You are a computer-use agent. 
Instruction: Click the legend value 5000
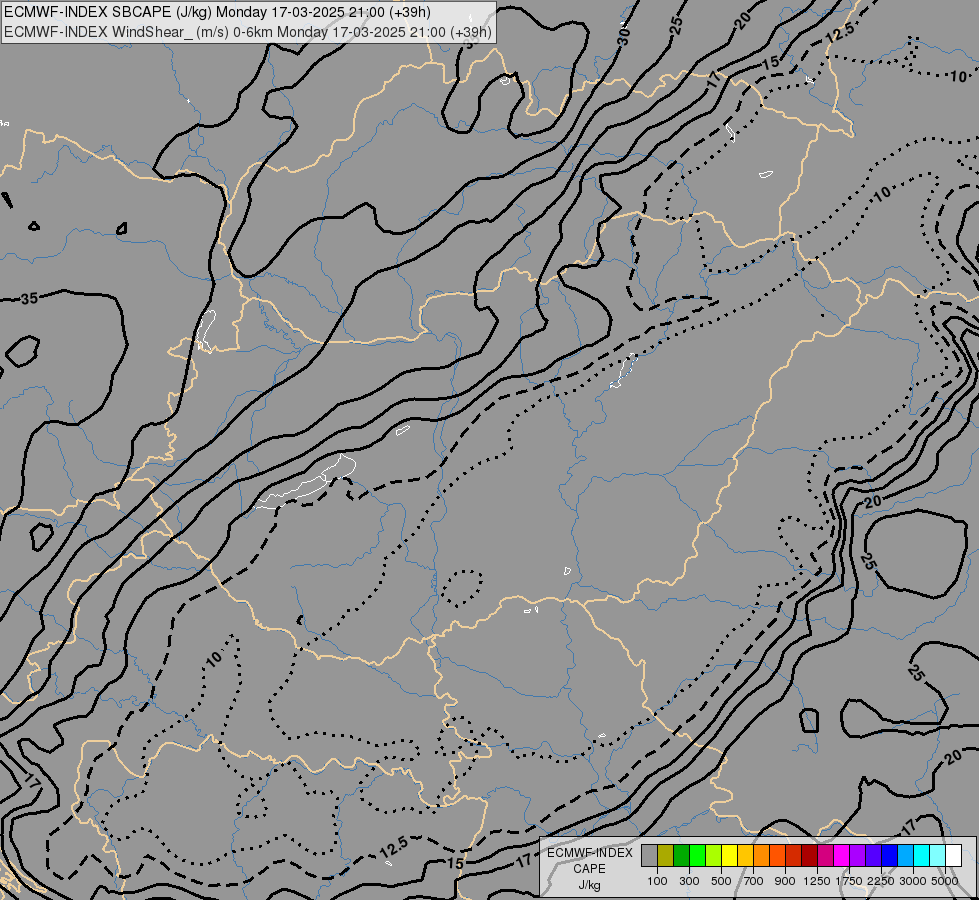coord(945,881)
